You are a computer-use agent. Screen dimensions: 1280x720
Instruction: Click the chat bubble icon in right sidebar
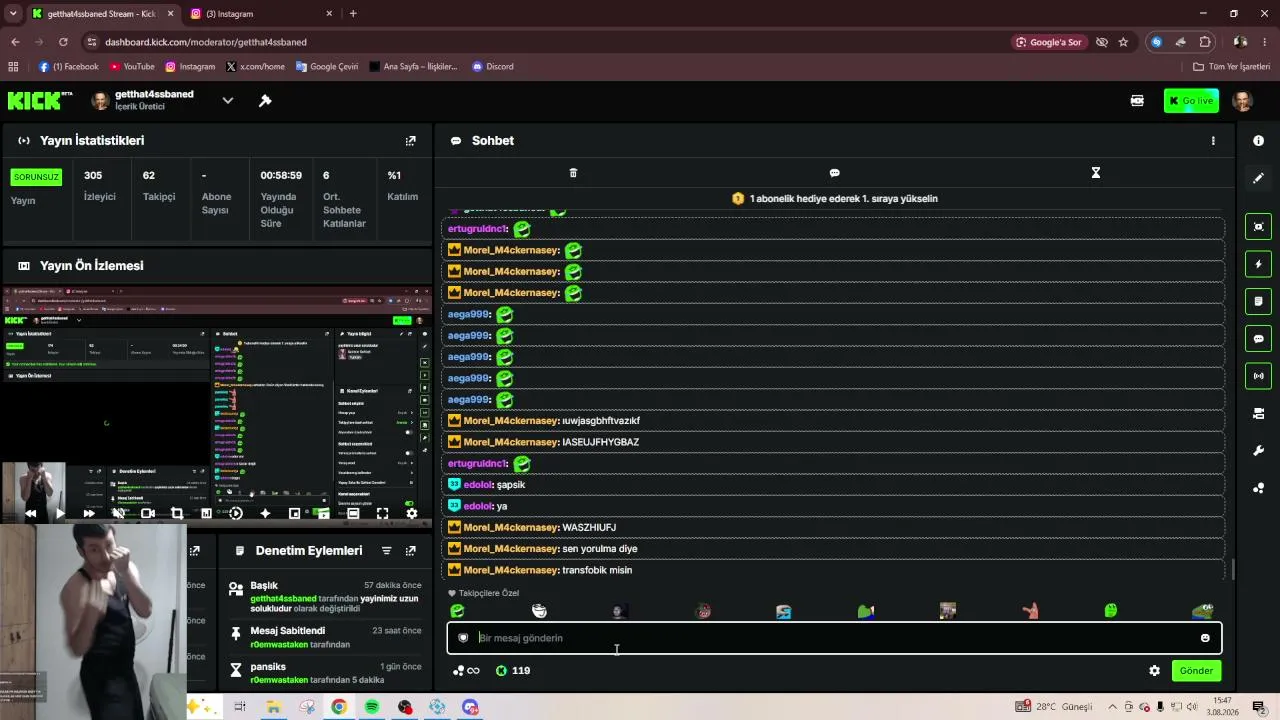tap(1258, 339)
